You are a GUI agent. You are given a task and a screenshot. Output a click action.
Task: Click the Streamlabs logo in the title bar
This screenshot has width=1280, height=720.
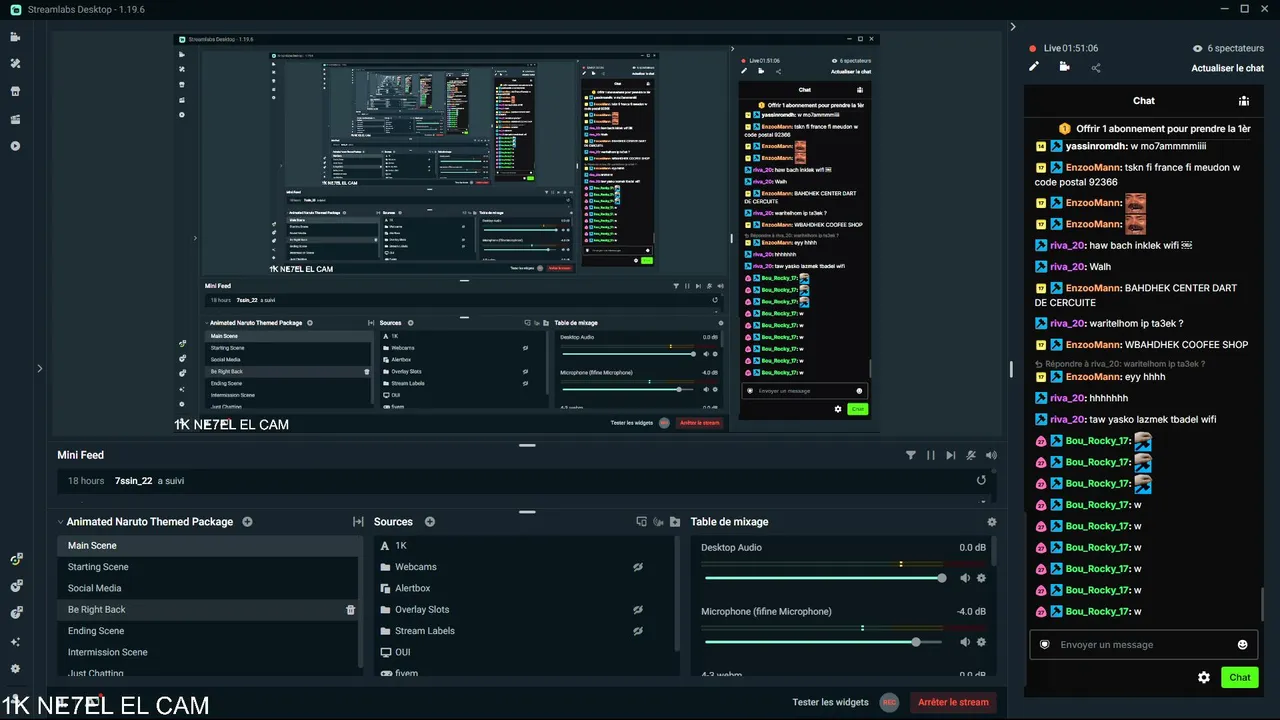pos(15,9)
